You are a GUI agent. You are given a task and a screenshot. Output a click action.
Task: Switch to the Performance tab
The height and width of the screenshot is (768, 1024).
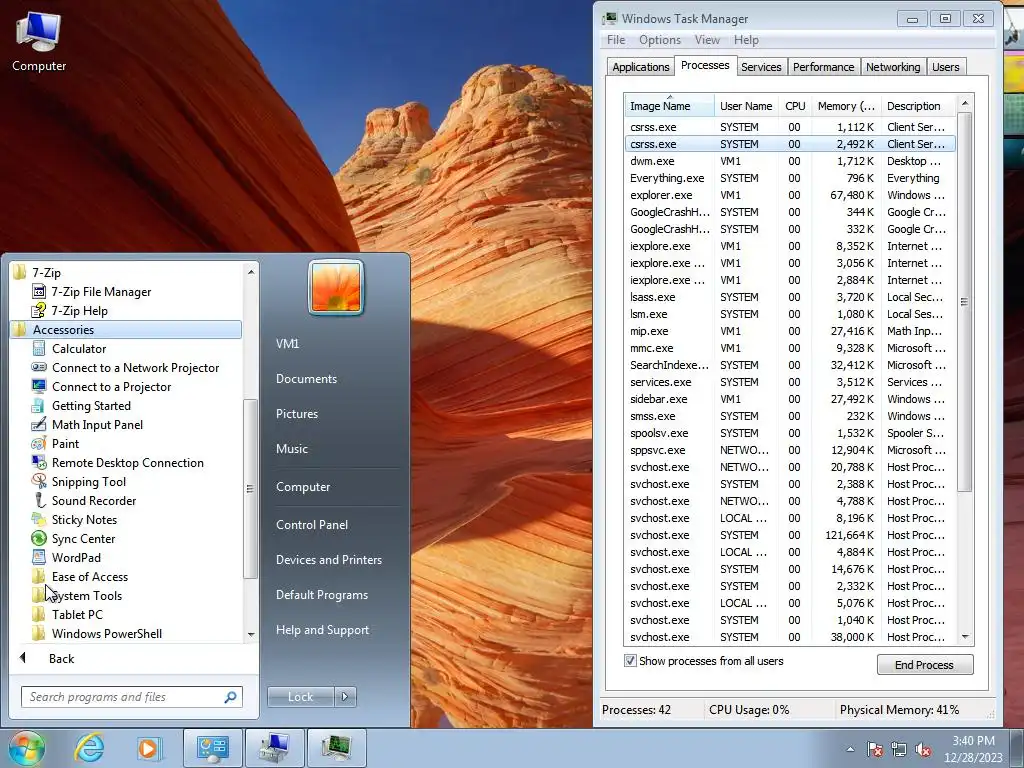(x=823, y=67)
